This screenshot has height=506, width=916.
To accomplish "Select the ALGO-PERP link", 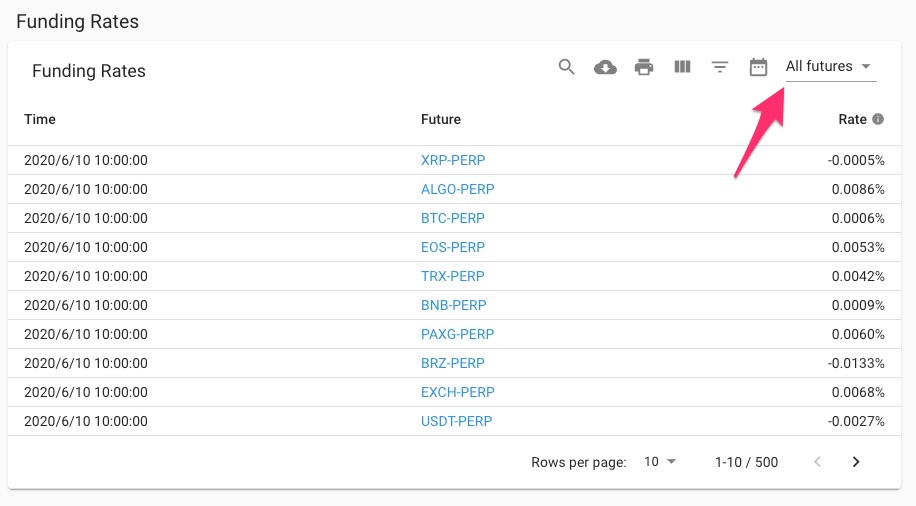I will (457, 189).
